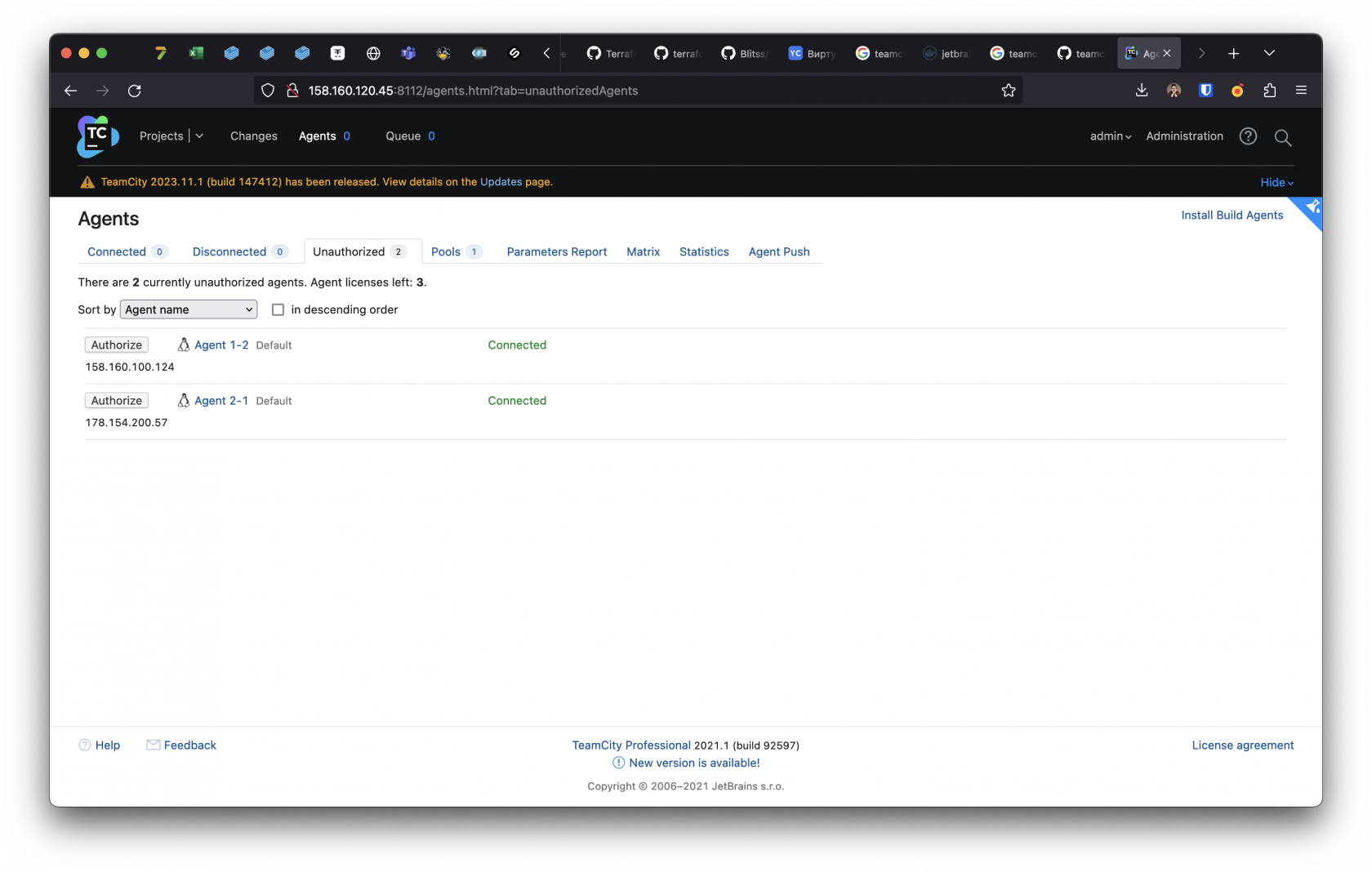This screenshot has height=872, width=1372.
Task: Open the Statistics tab
Action: pyautogui.click(x=704, y=251)
